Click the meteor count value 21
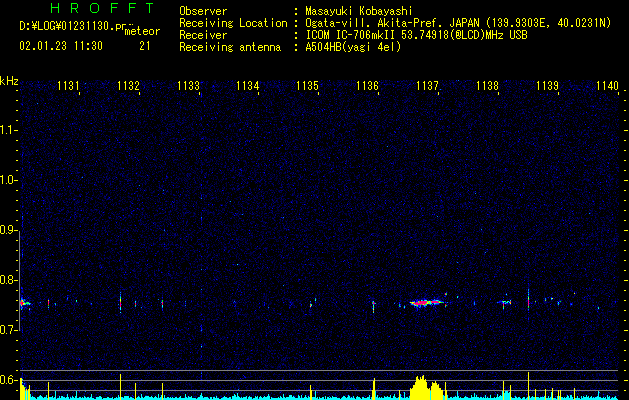The width and height of the screenshot is (629, 400). pyautogui.click(x=145, y=46)
